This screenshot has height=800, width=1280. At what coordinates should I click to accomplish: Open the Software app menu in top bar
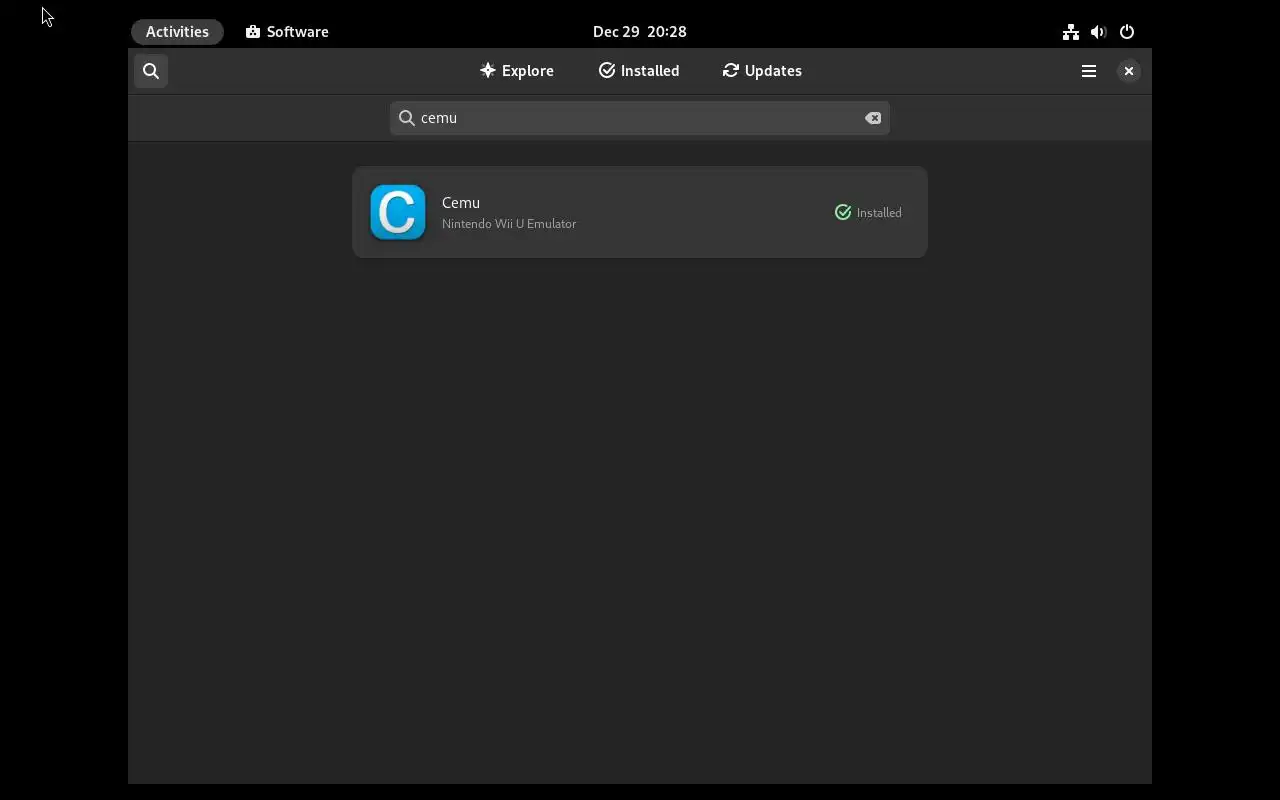287,31
